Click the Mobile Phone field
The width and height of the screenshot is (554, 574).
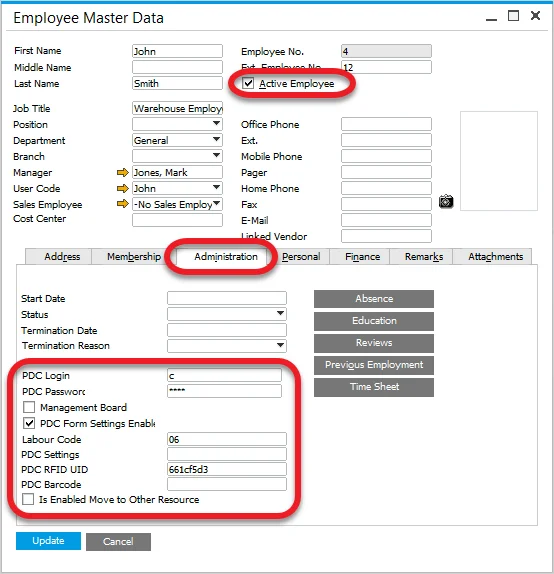tap(386, 156)
